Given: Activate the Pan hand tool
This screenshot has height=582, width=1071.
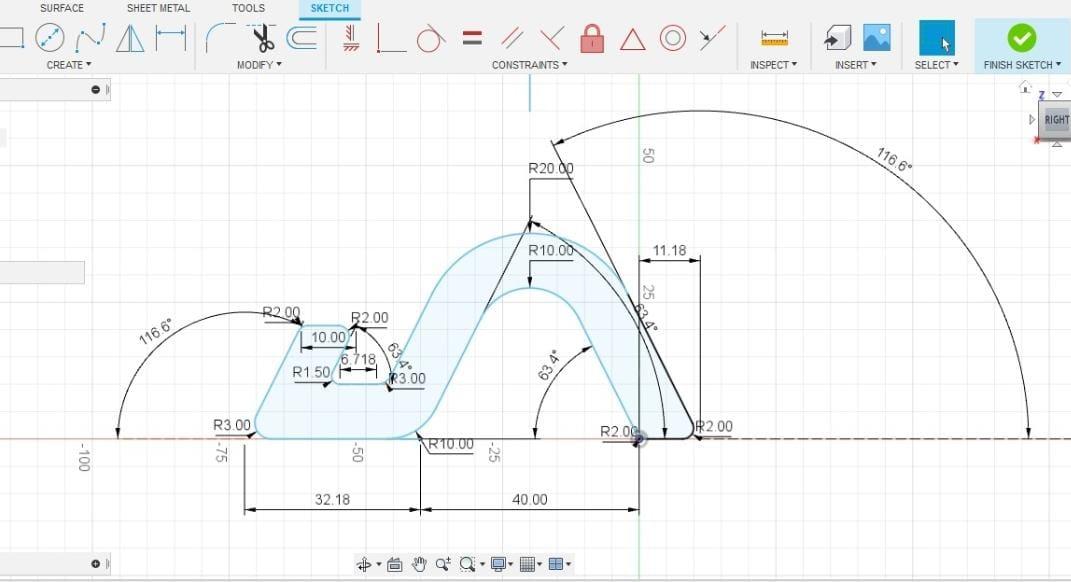Looking at the screenshot, I should [419, 564].
